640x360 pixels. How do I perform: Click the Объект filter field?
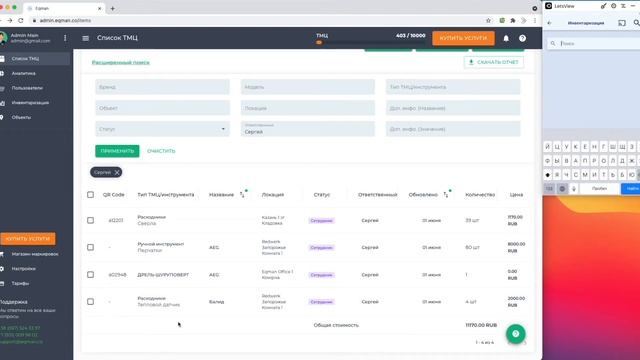(162, 108)
